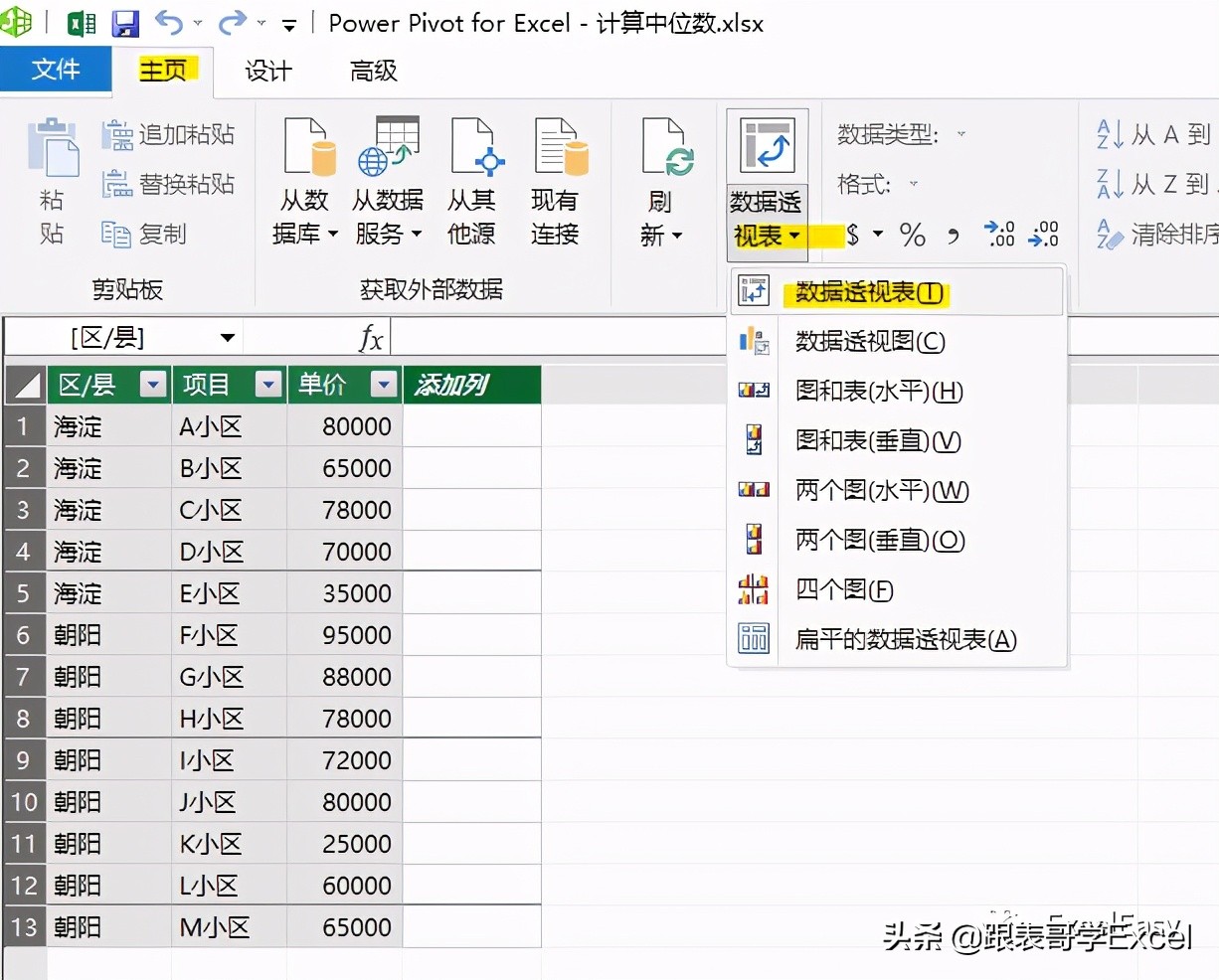Open the quick access toolbar customize arrow
Image resolution: width=1219 pixels, height=980 pixels.
289,25
